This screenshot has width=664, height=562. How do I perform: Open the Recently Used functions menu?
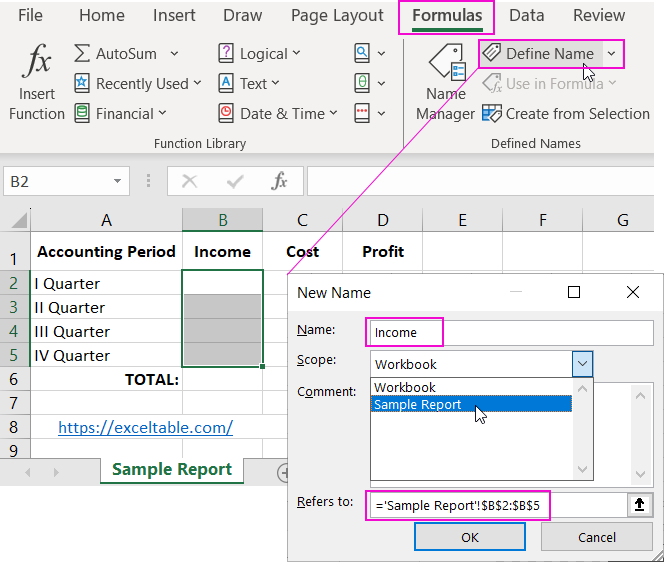pyautogui.click(x=138, y=83)
